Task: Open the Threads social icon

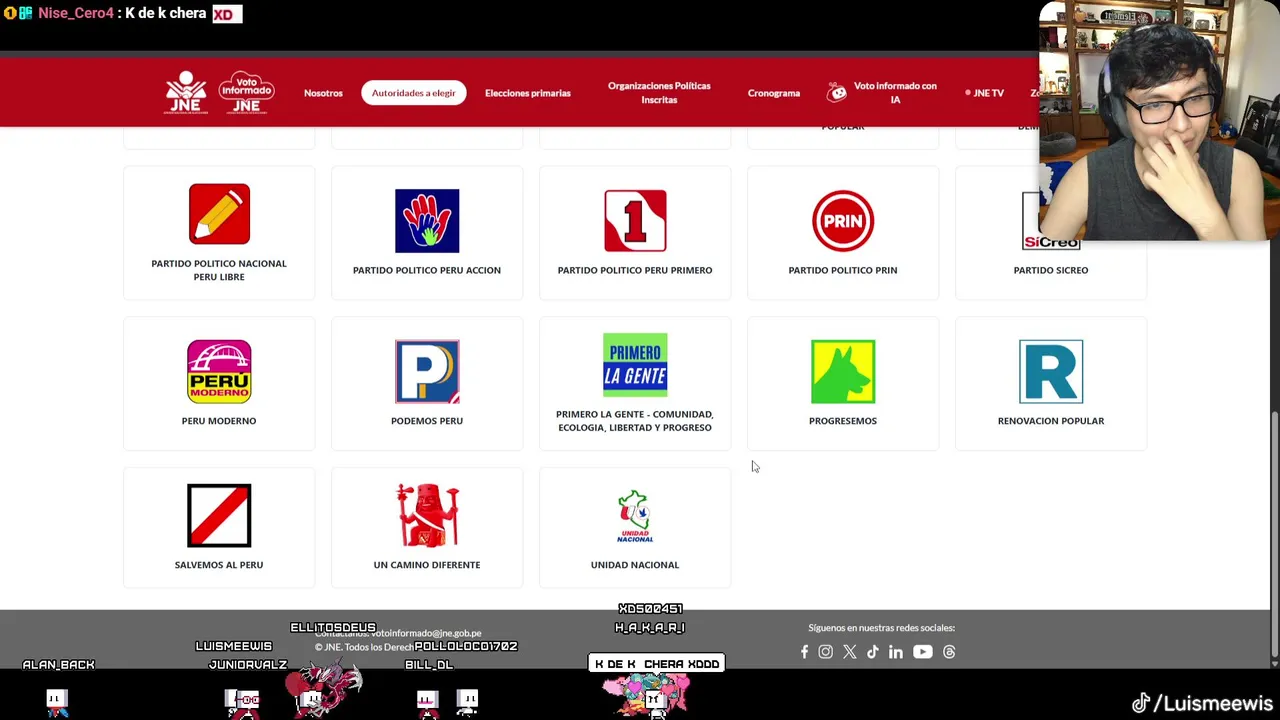Action: pos(949,652)
